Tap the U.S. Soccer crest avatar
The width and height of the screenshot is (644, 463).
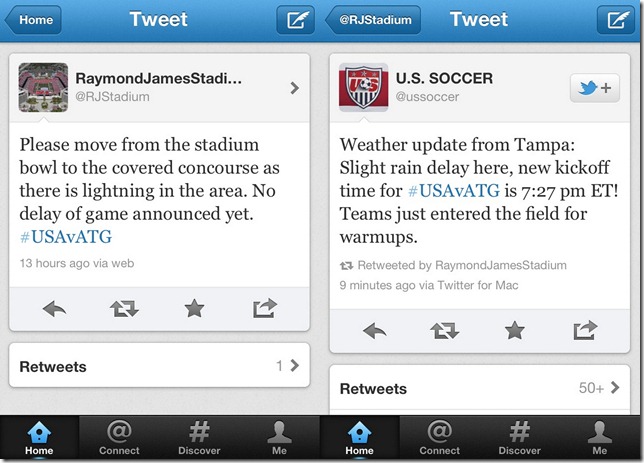(x=364, y=87)
